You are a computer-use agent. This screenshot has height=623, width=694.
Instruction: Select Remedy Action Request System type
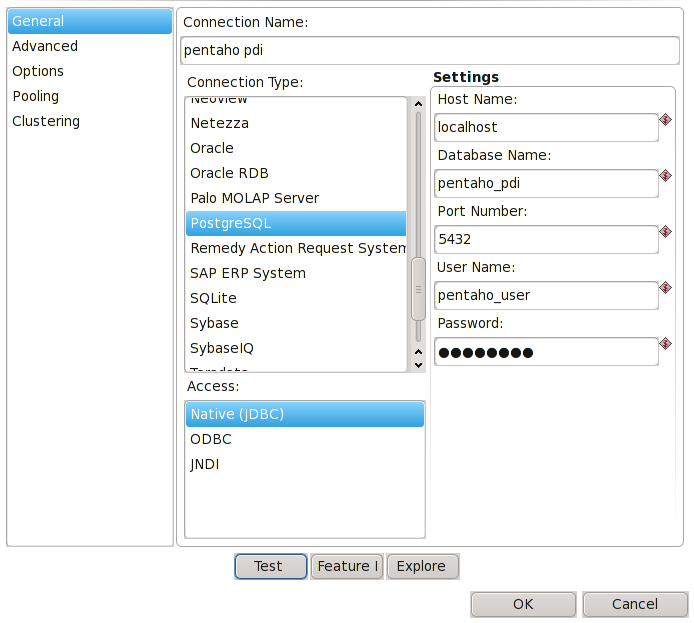[x=296, y=248]
